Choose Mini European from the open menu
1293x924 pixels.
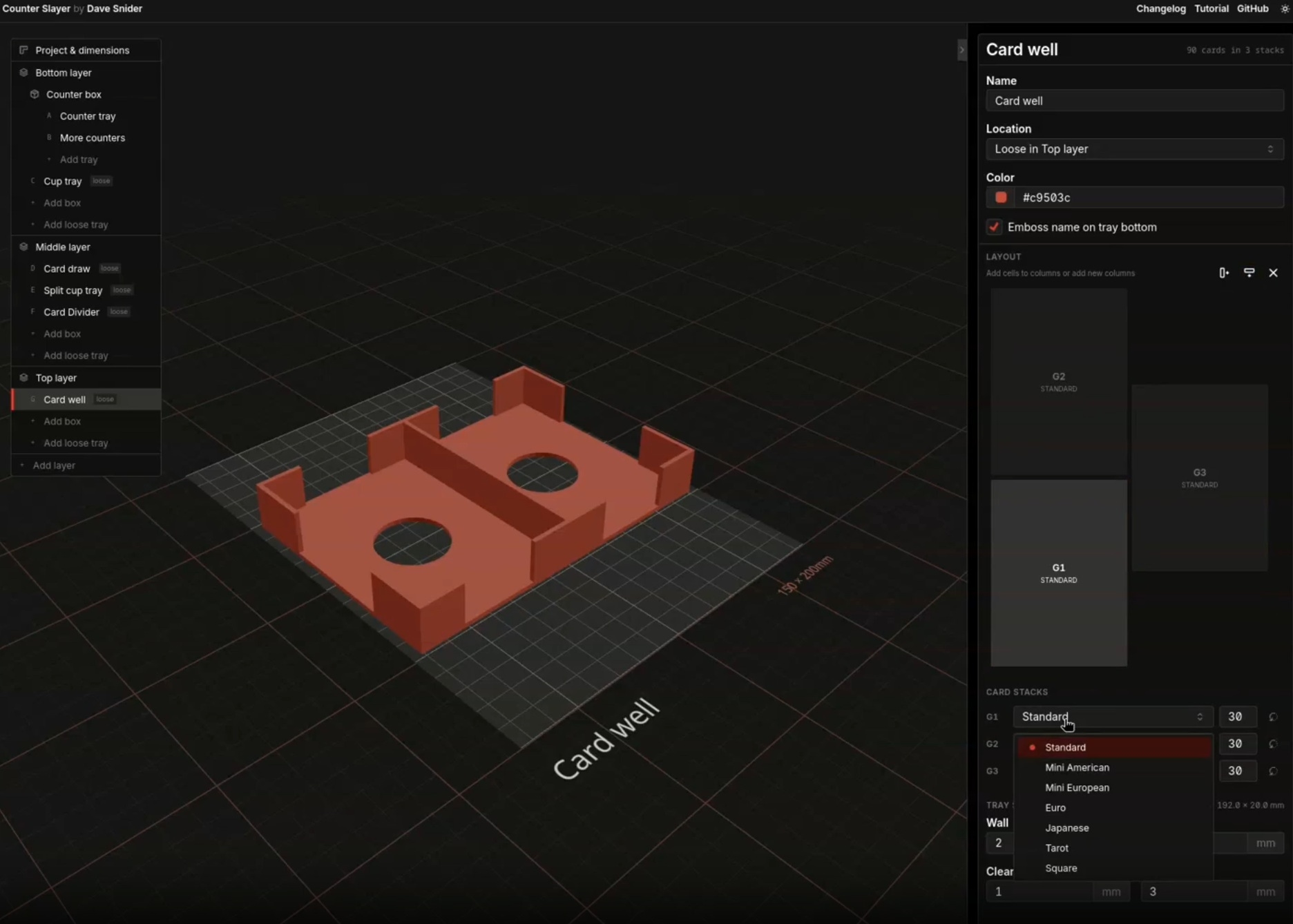(x=1077, y=787)
